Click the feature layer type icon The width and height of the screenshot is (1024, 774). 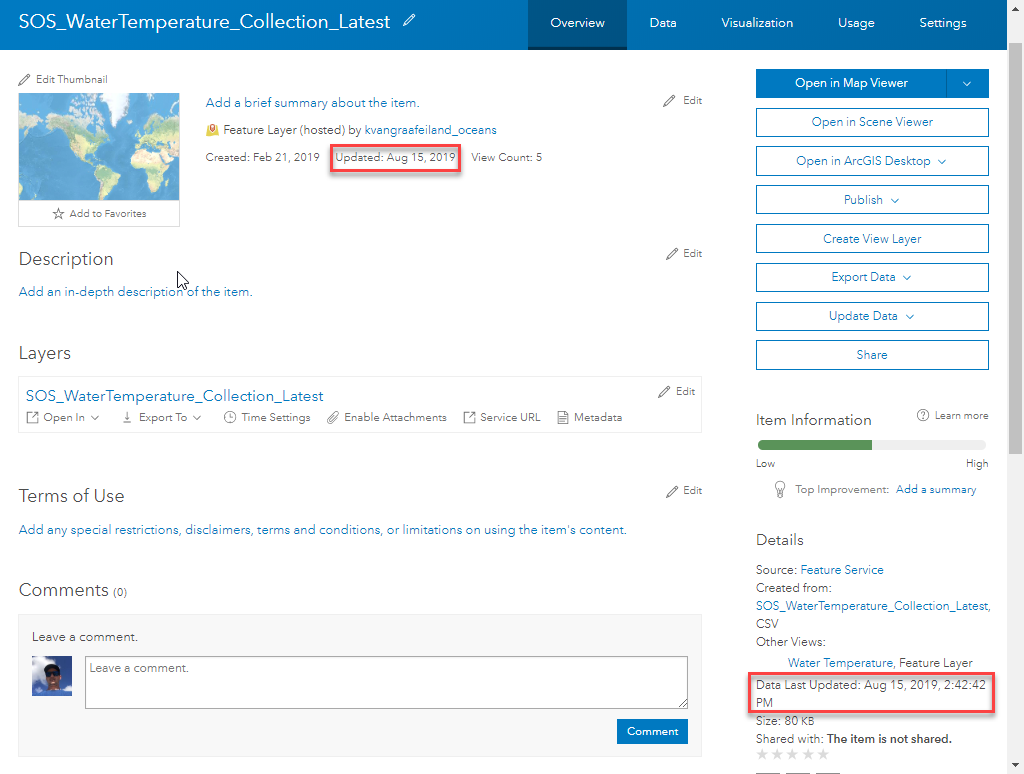click(x=212, y=130)
